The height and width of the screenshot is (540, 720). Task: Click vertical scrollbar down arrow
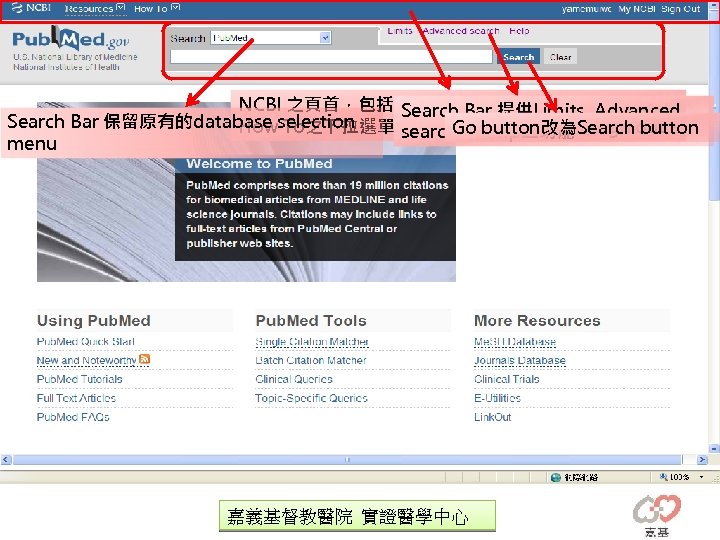click(714, 448)
